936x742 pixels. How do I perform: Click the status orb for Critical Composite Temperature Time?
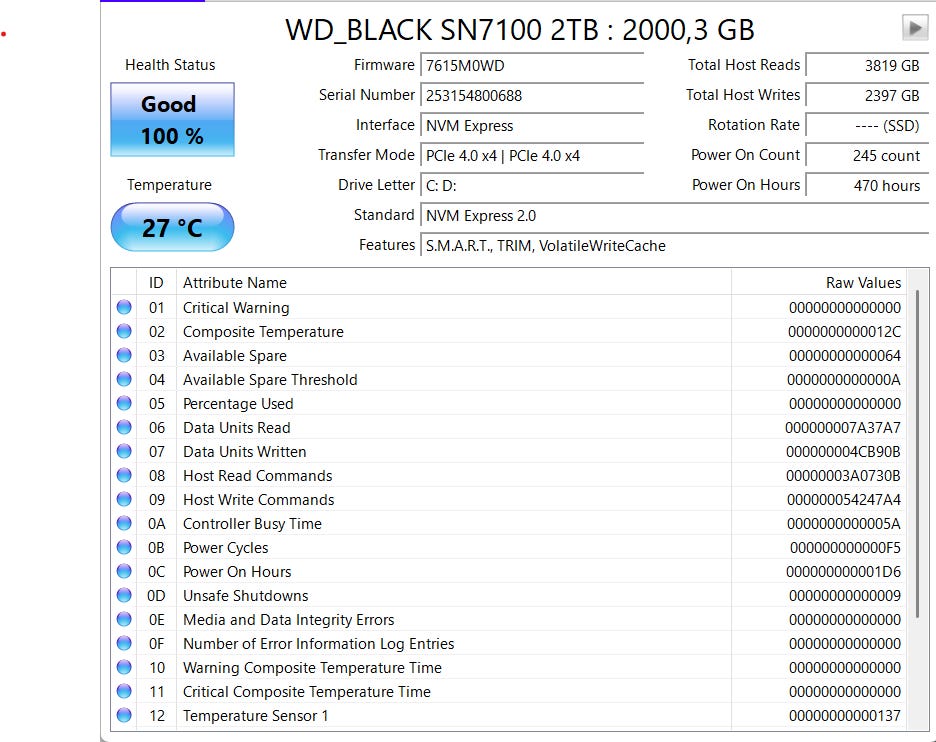[124, 691]
